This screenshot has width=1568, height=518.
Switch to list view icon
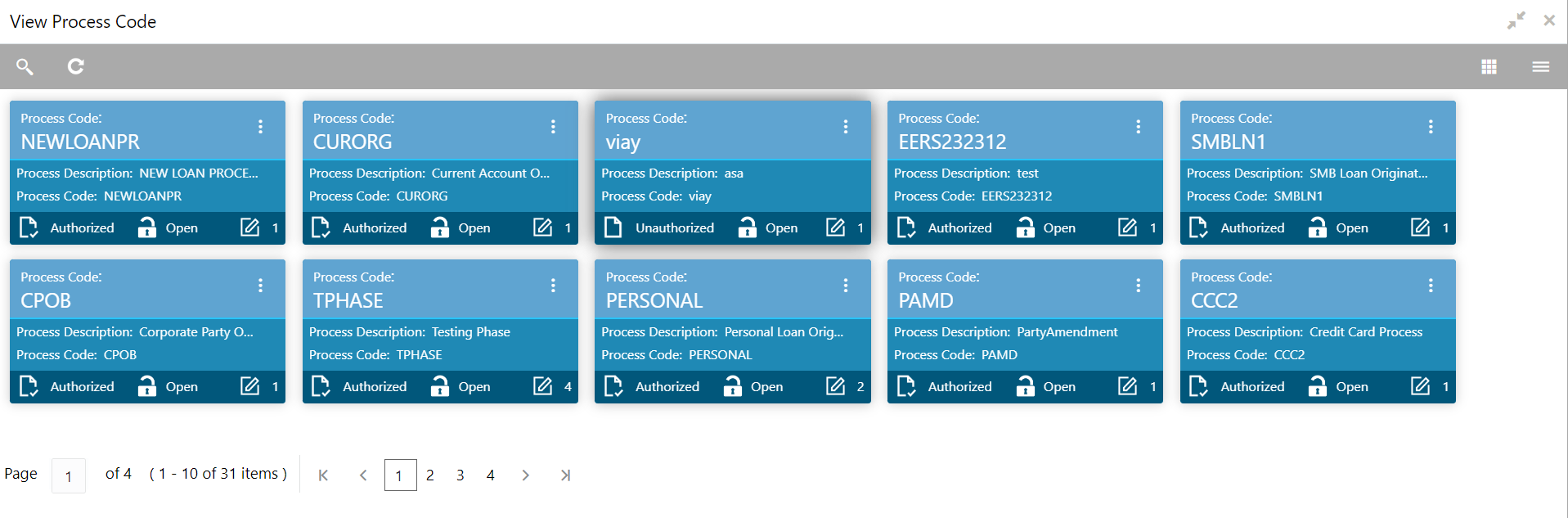[1540, 66]
